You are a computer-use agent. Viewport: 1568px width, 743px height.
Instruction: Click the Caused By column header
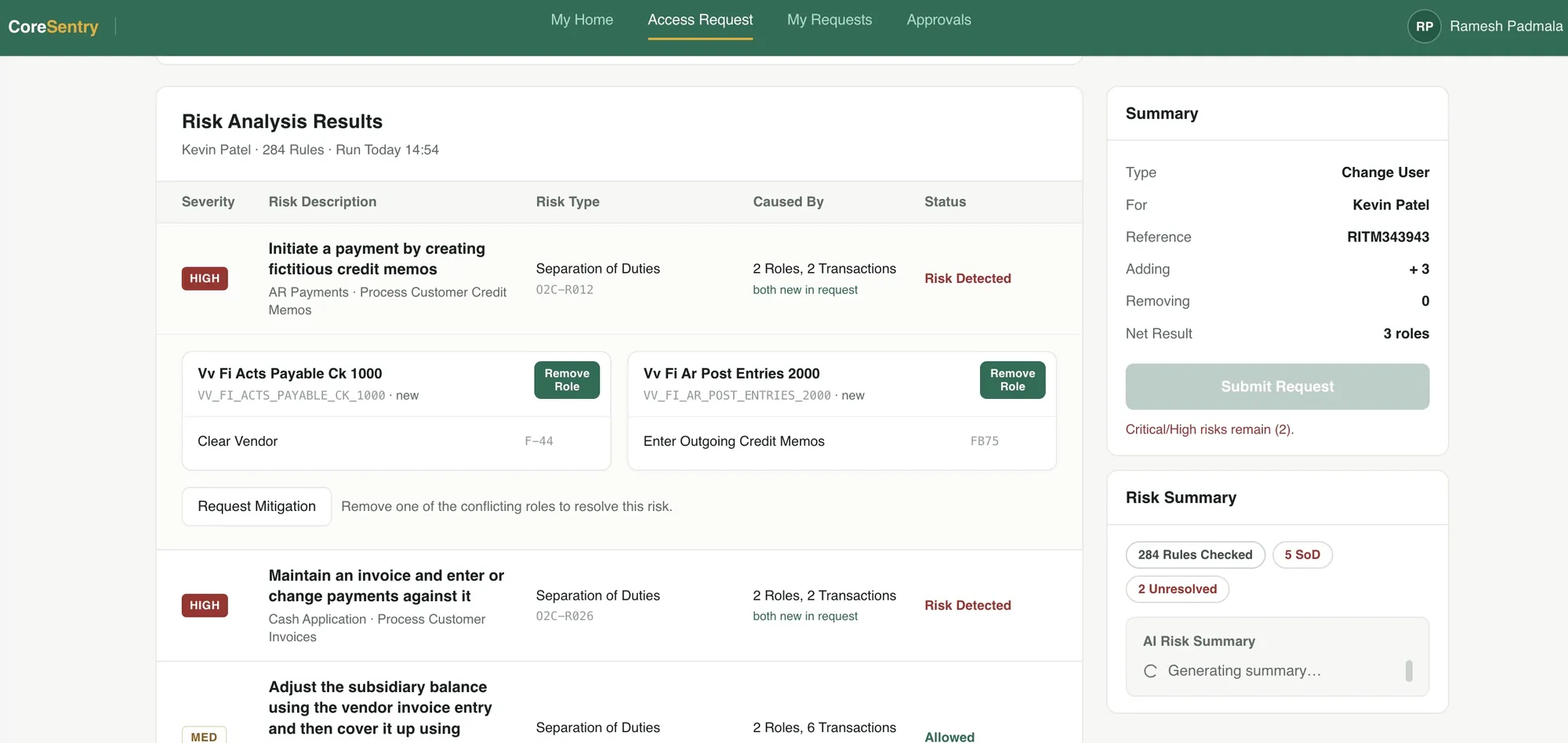(x=788, y=201)
